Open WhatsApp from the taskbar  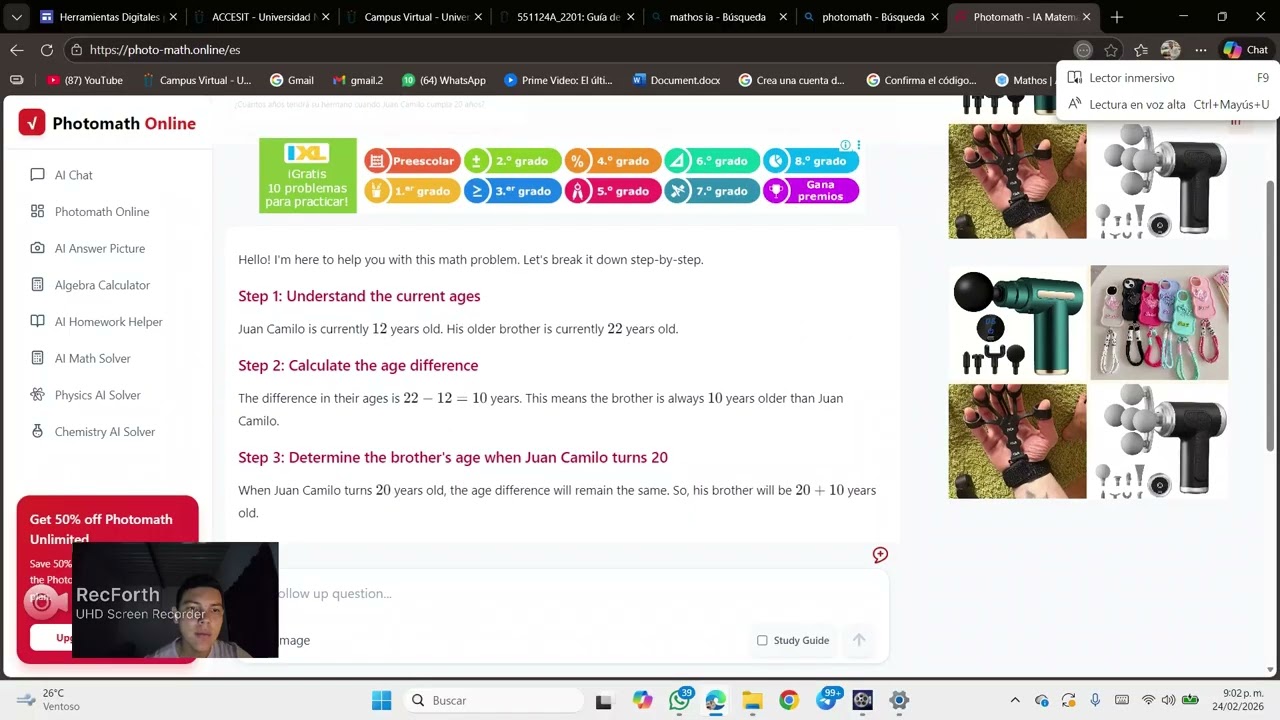click(680, 700)
